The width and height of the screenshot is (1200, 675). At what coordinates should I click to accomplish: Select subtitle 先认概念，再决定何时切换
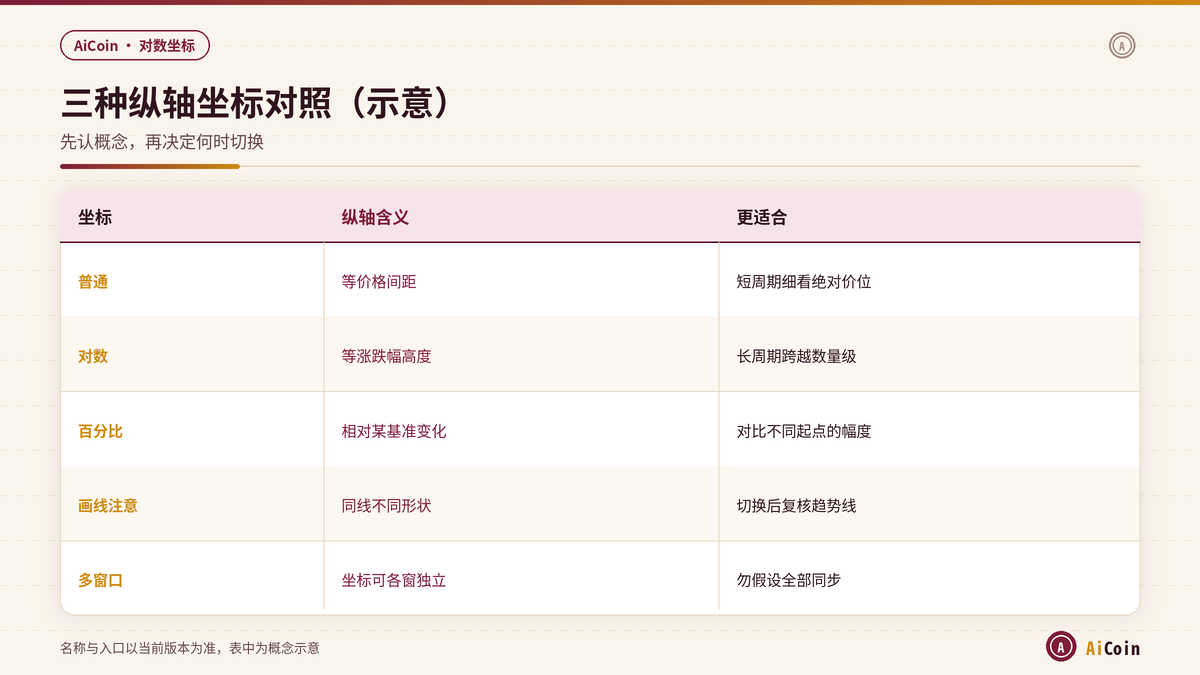click(162, 142)
